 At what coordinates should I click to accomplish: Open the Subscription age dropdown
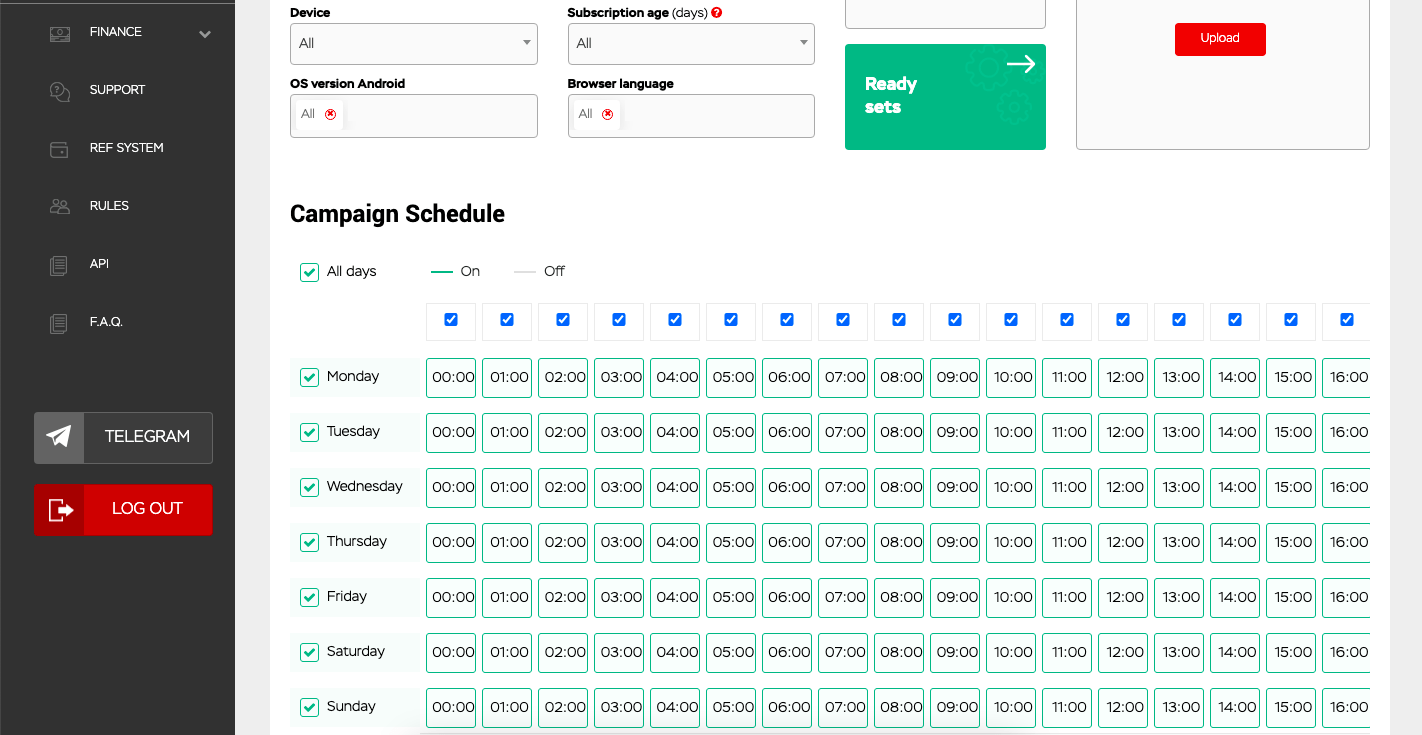point(690,44)
